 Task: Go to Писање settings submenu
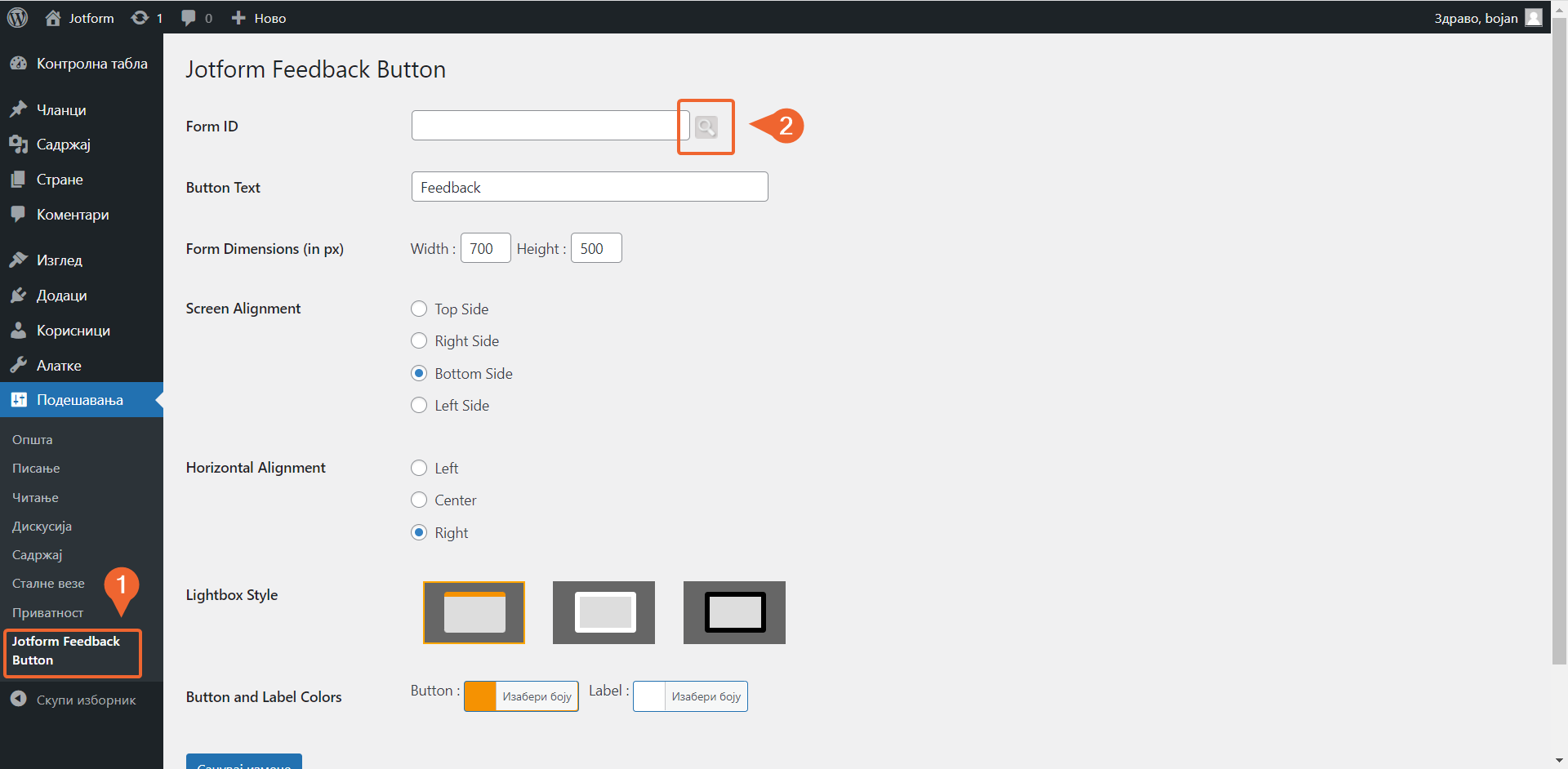[36, 469]
